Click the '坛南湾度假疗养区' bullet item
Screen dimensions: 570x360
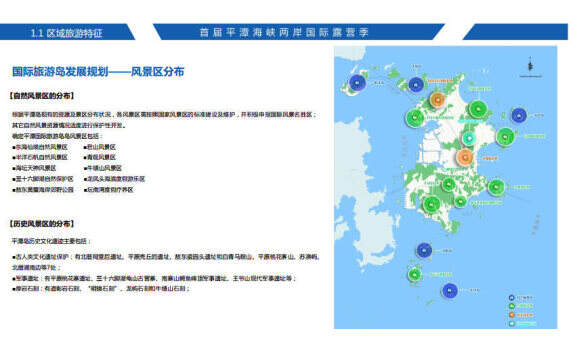point(108,189)
